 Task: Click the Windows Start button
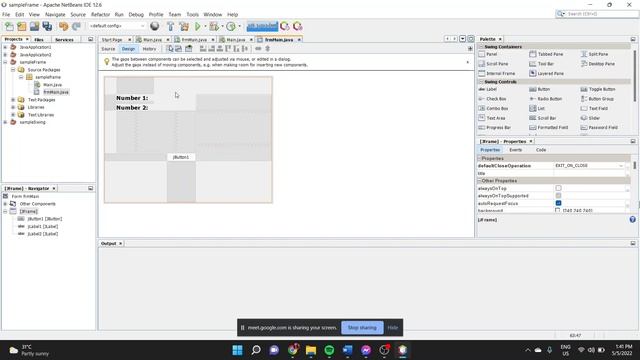(238, 350)
